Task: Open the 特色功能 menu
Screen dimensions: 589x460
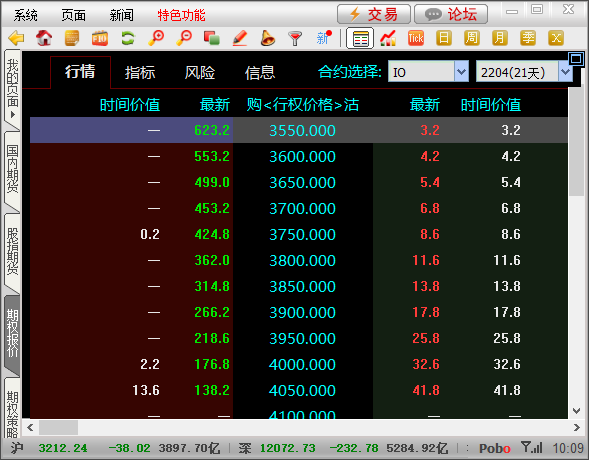Action: click(x=181, y=15)
